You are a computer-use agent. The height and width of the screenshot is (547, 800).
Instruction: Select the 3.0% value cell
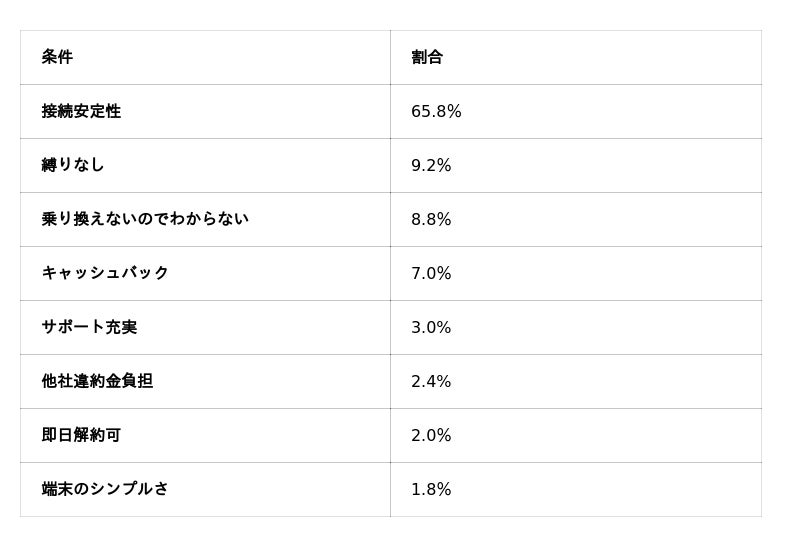coord(431,327)
